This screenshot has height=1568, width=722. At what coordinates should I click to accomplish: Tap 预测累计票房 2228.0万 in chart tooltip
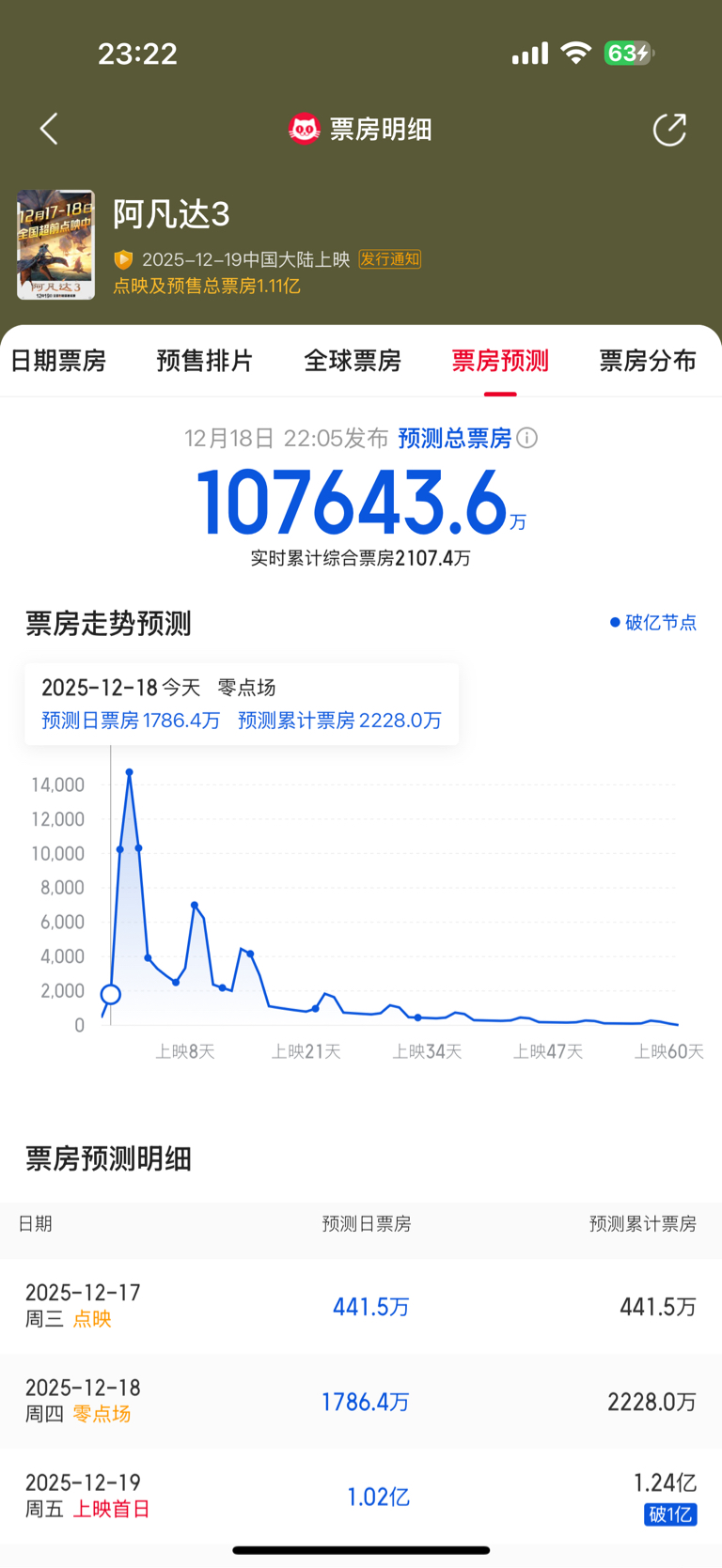339,721
